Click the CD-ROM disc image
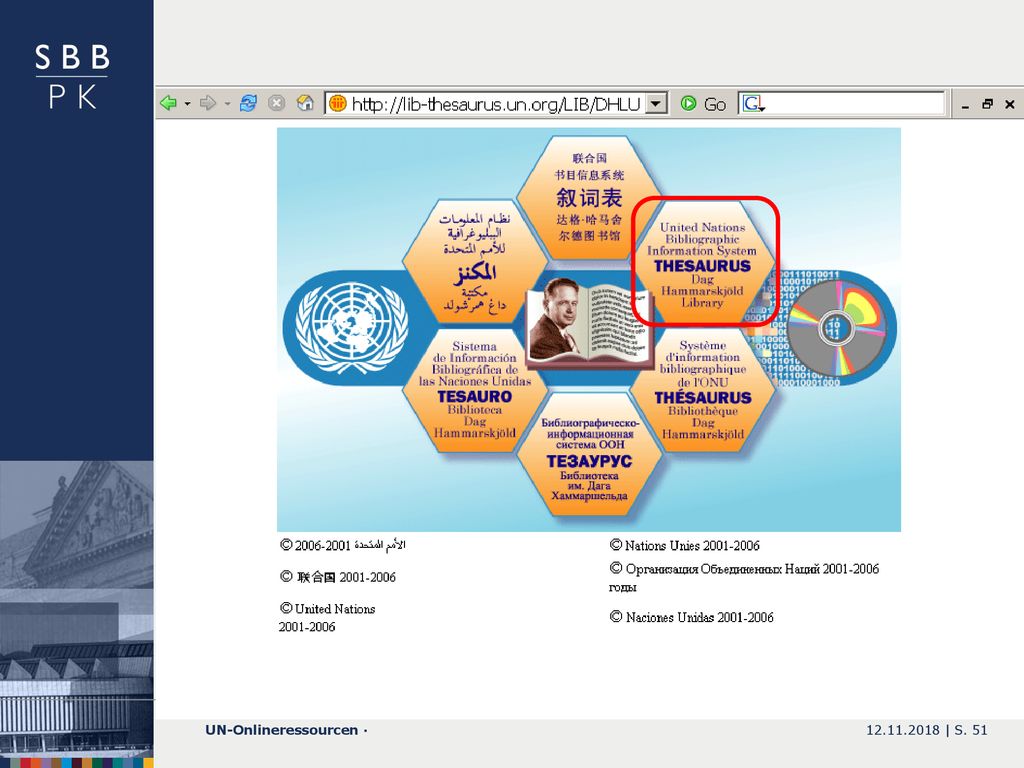The height and width of the screenshot is (768, 1024). click(x=837, y=328)
